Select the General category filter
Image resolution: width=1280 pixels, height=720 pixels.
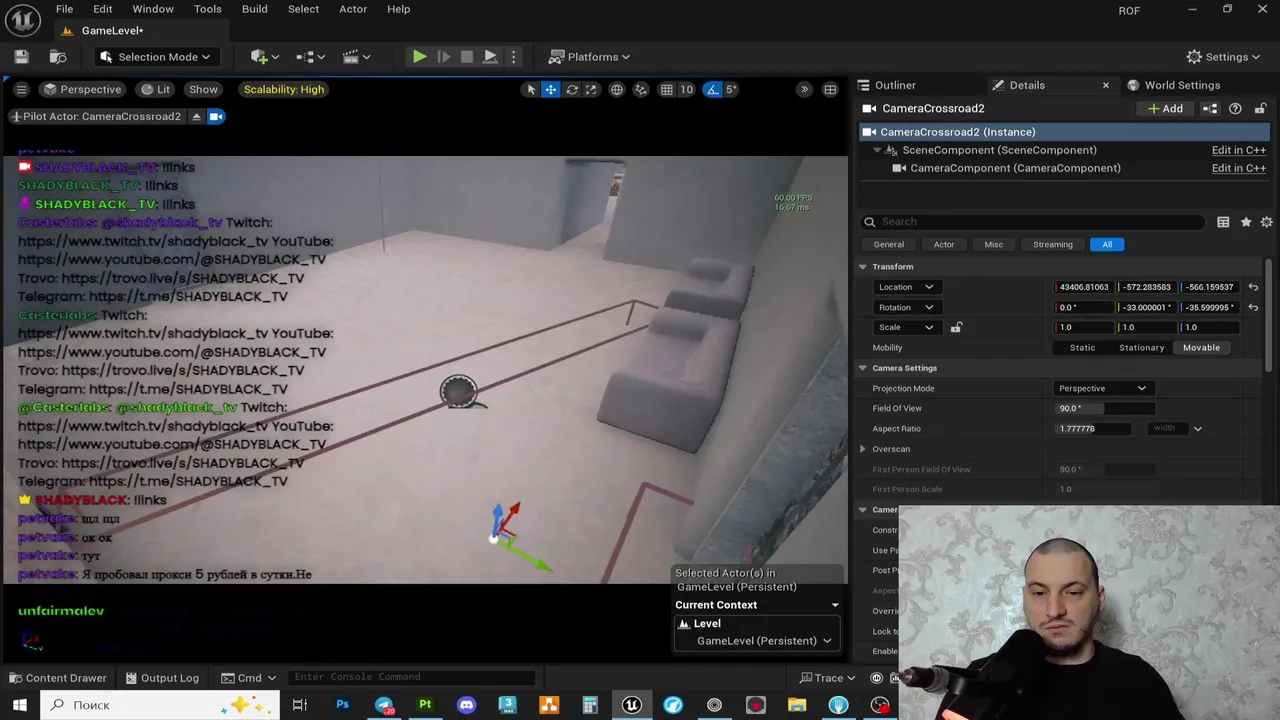click(888, 244)
